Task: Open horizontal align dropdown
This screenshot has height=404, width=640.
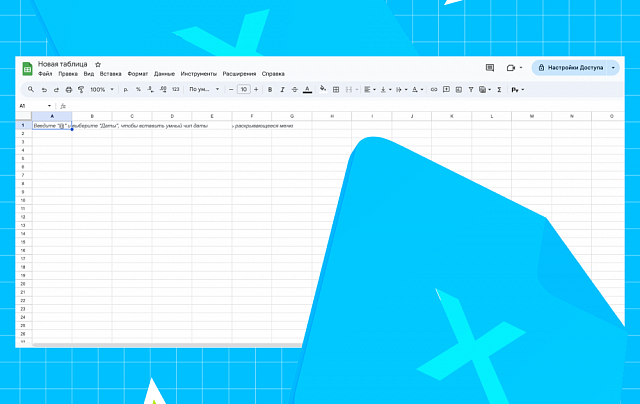Action: [x=370, y=90]
